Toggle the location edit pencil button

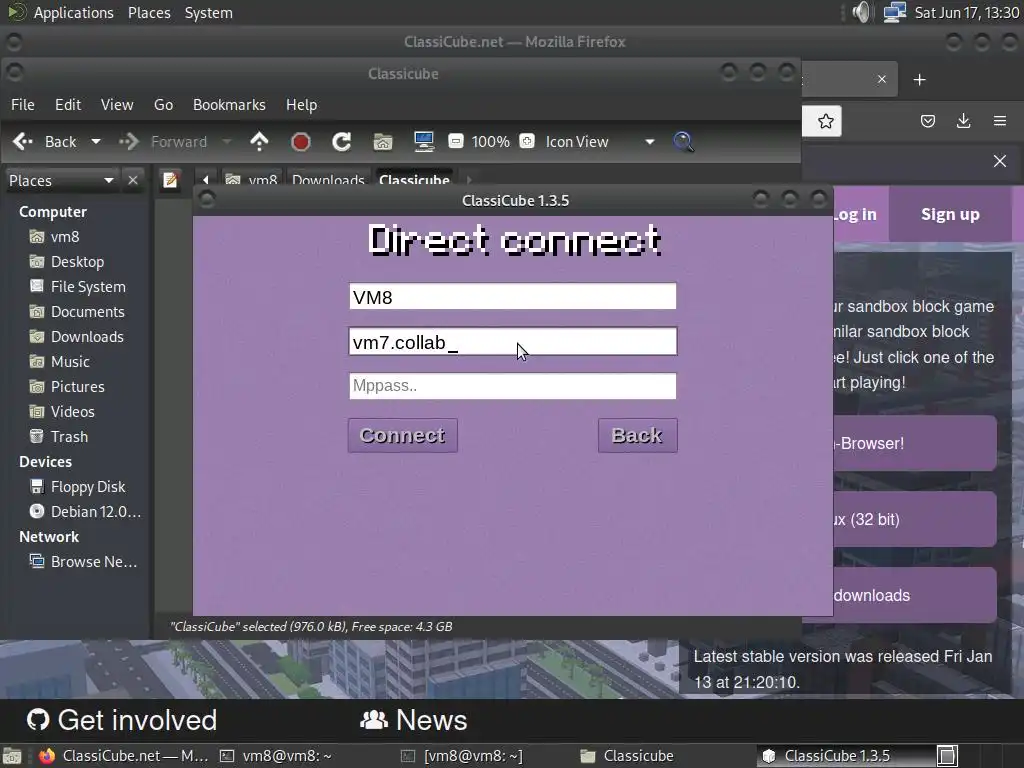tap(170, 180)
